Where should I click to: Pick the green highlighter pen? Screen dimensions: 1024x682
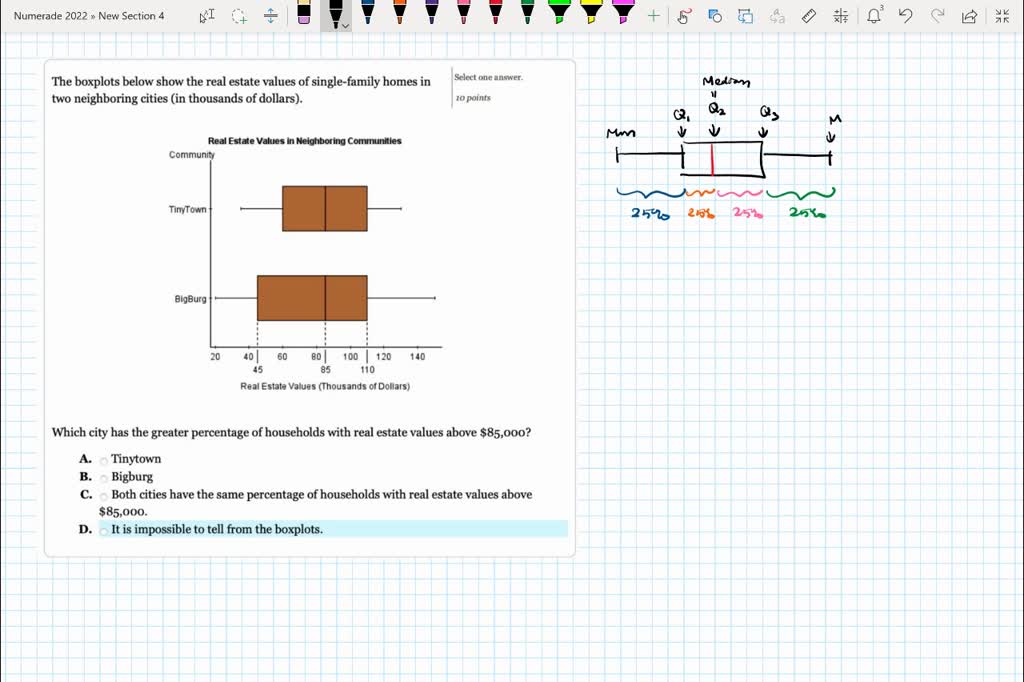[x=558, y=14]
